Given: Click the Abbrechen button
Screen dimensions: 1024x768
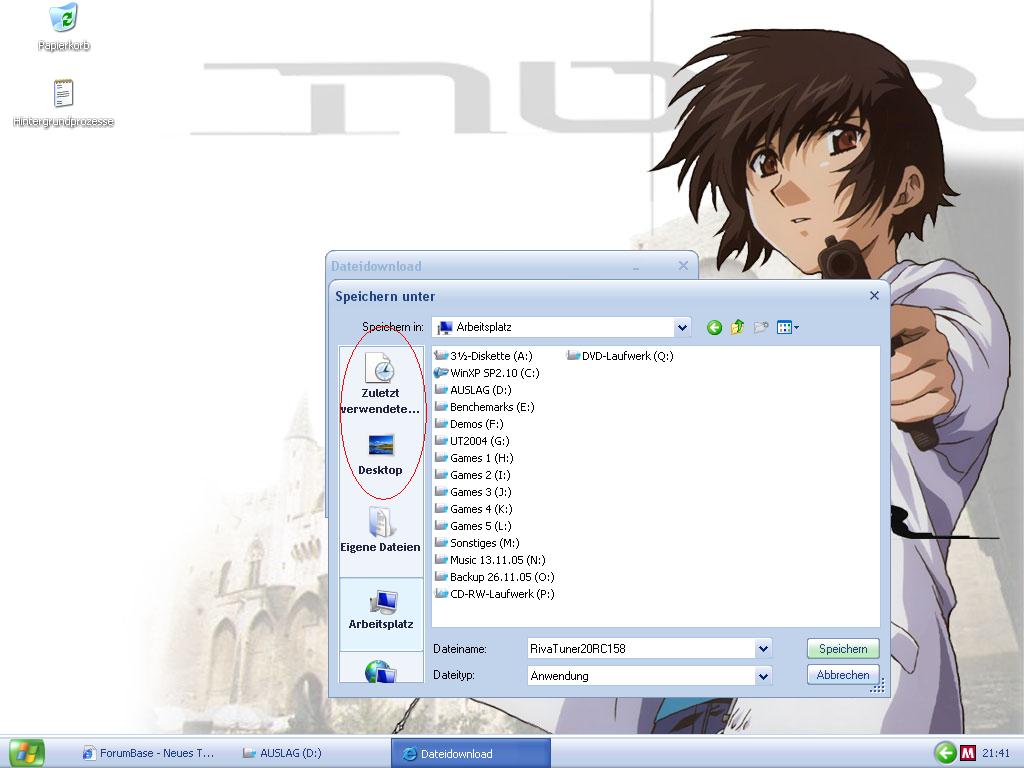Looking at the screenshot, I should tap(843, 675).
